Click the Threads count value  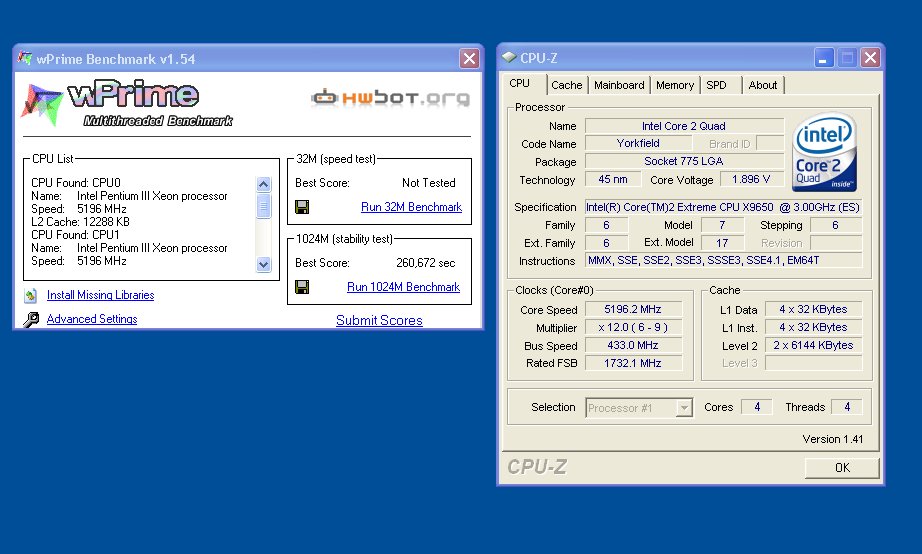[x=847, y=407]
